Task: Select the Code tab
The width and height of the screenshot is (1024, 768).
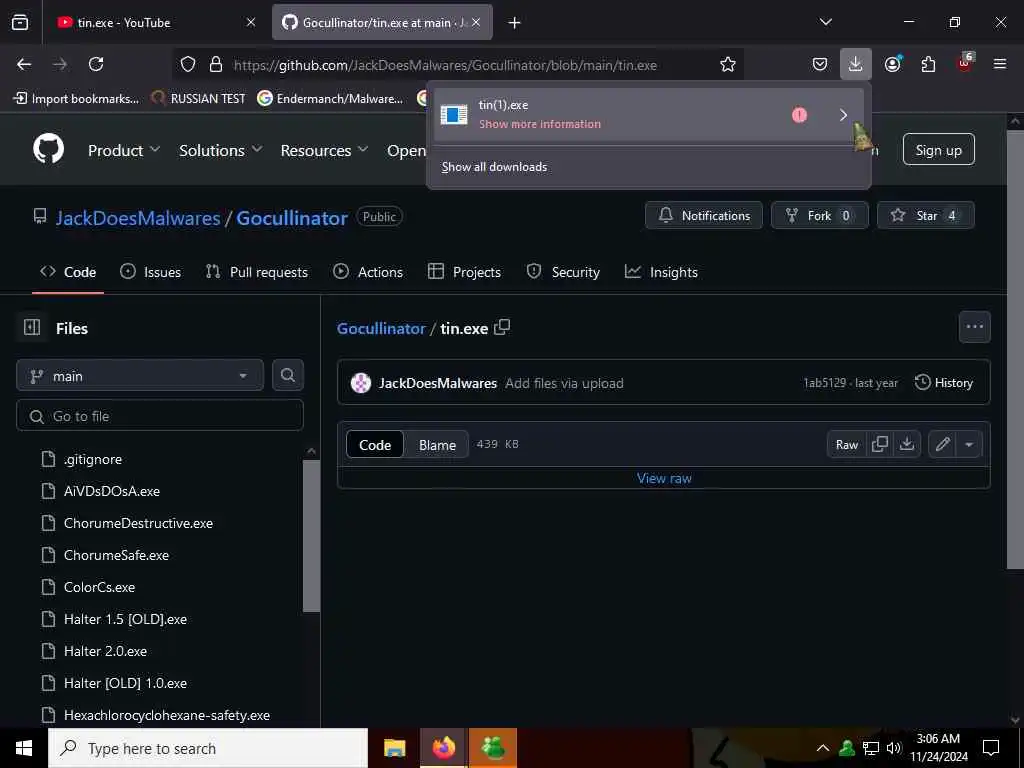Action: coord(68,272)
